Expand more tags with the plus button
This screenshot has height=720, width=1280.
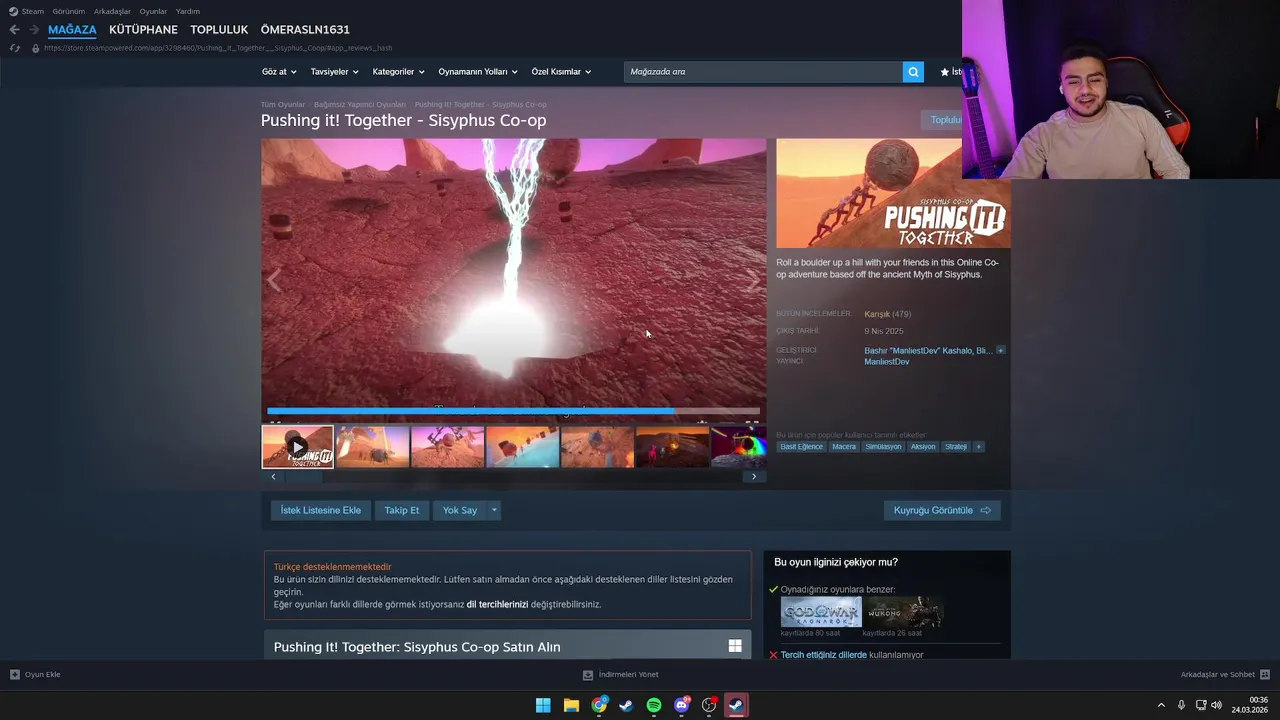(979, 446)
